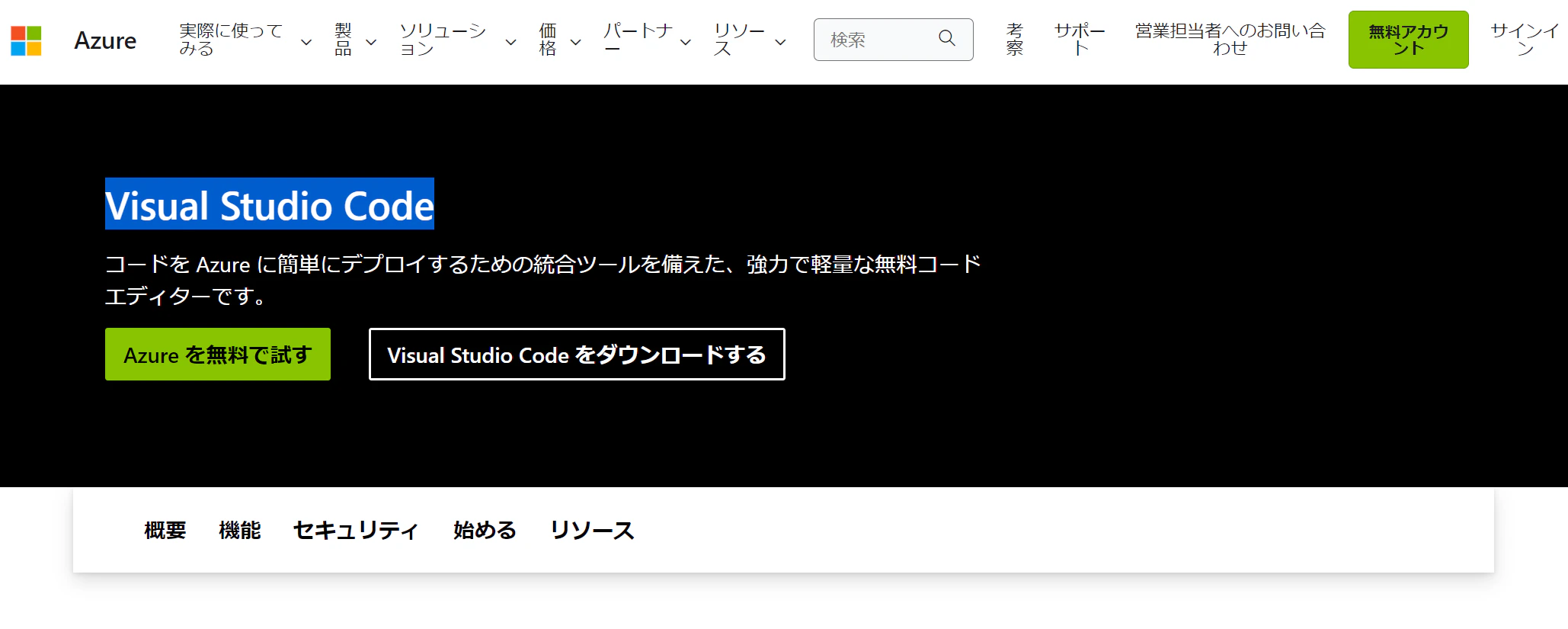Click the Azure を無料で試す button
This screenshot has height=629, width=1568.
pos(218,355)
